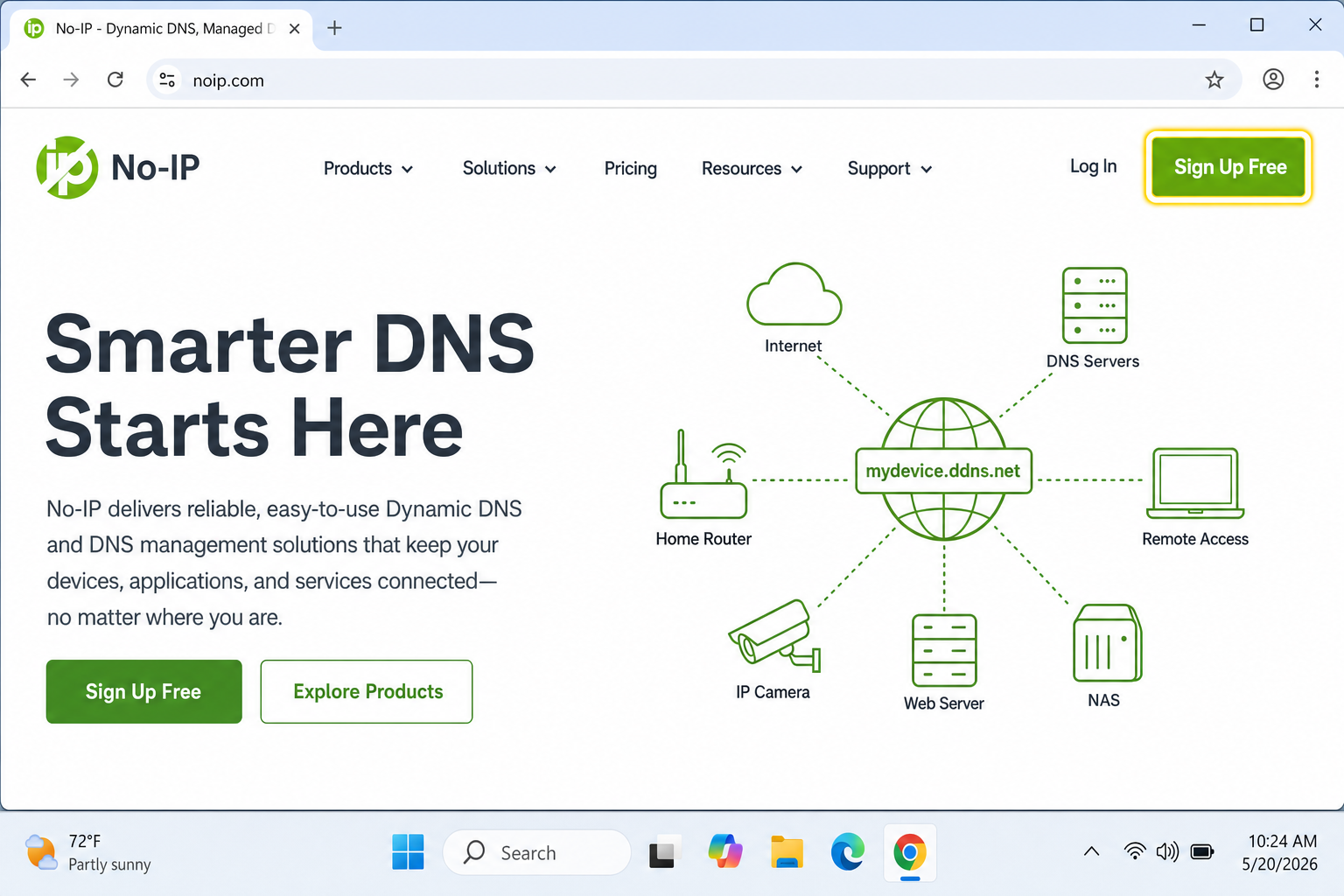The image size is (1344, 896).
Task: Open Wi-Fi network settings in tray
Action: (1135, 851)
